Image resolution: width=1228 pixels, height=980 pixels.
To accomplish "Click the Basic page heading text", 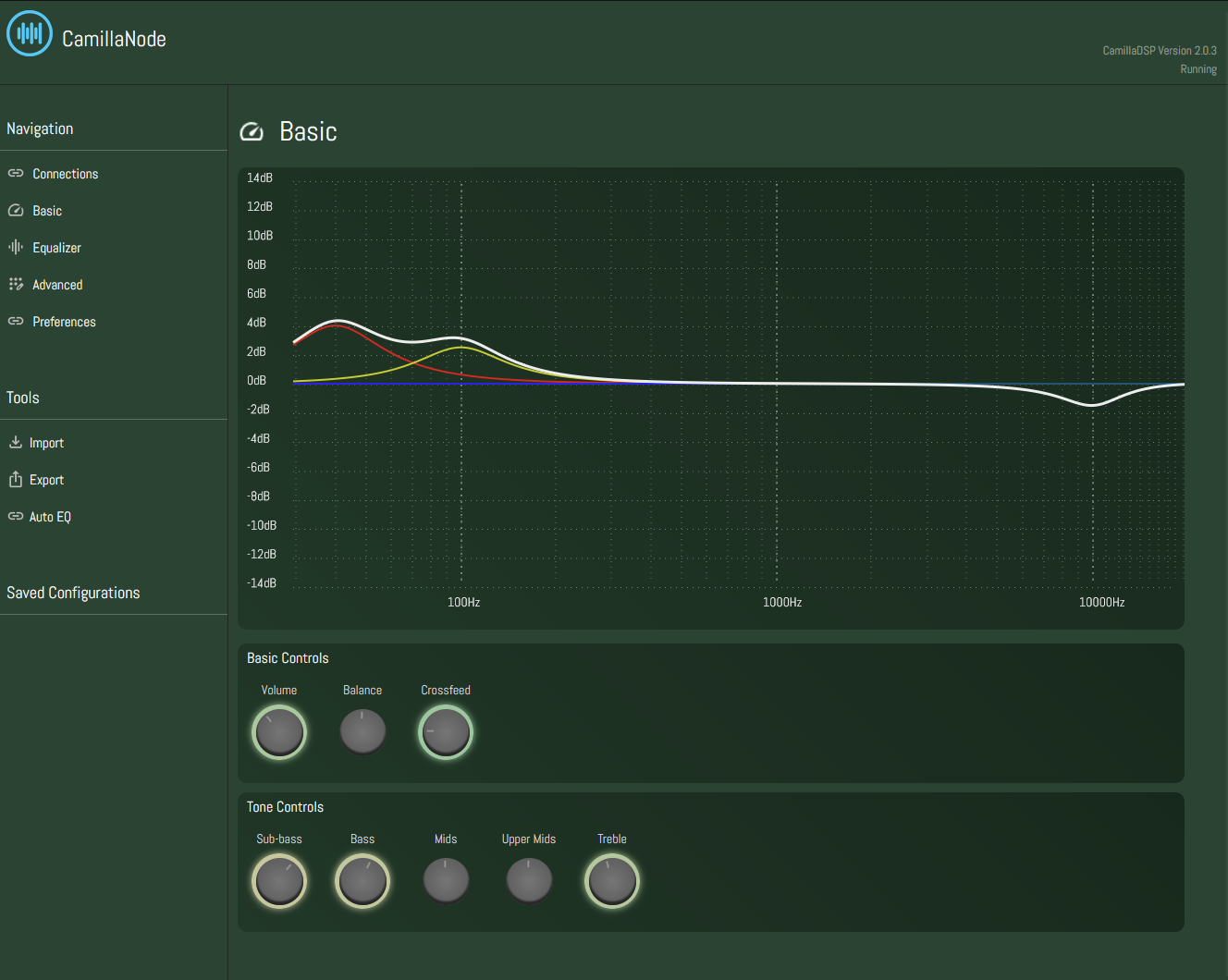I will [308, 132].
